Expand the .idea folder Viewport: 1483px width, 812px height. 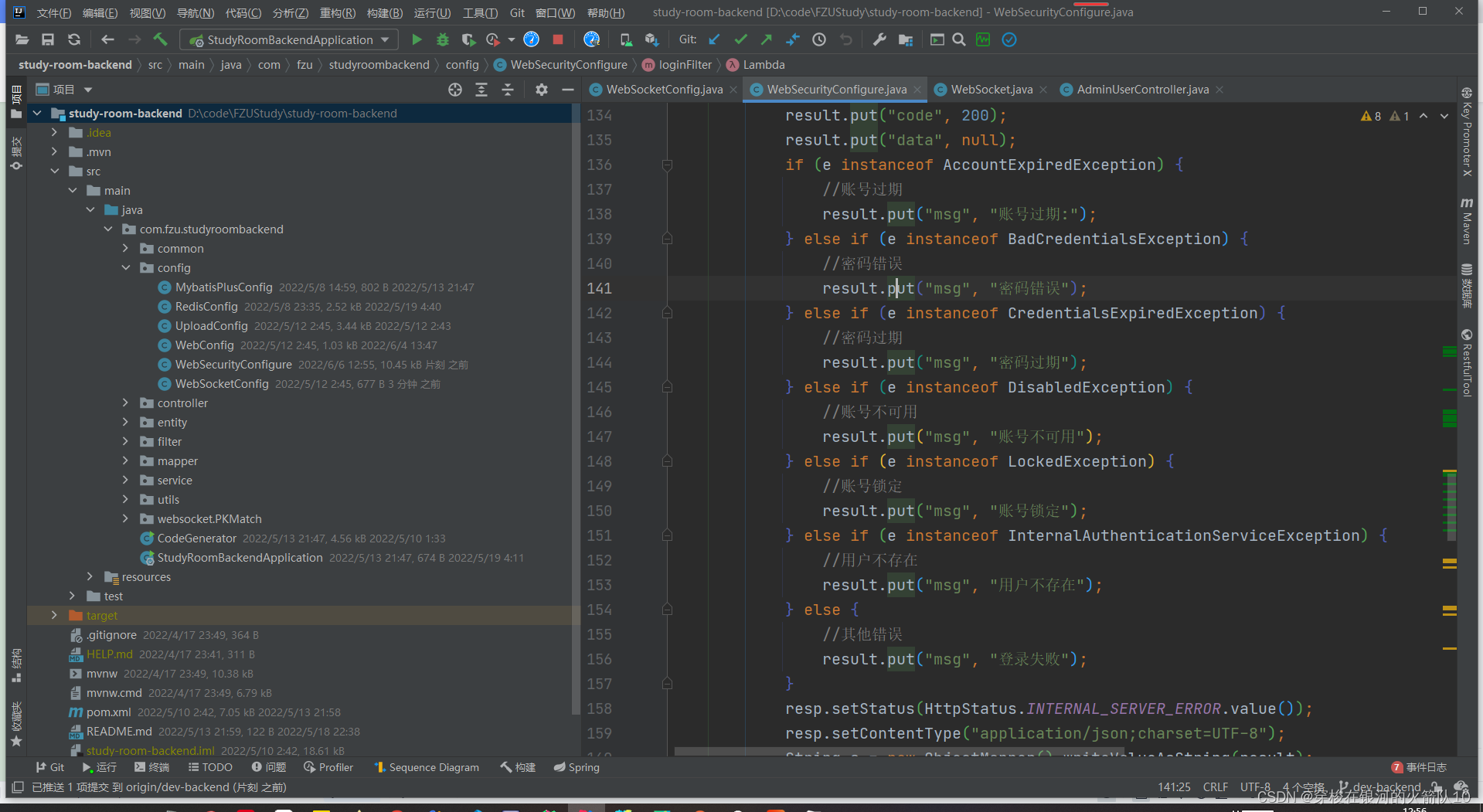coord(54,133)
